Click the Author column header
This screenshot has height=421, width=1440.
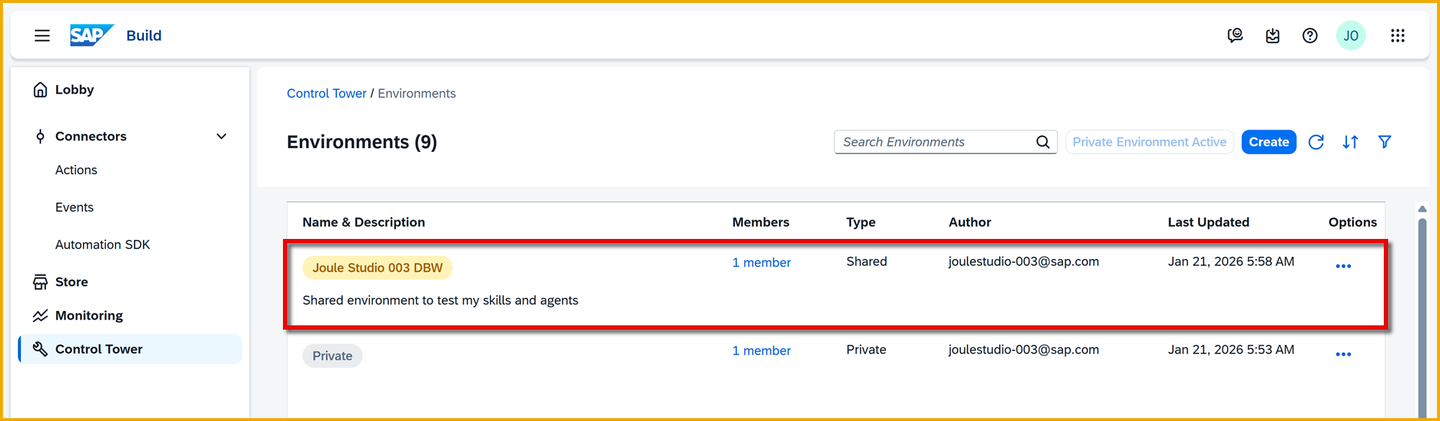pyautogui.click(x=970, y=223)
